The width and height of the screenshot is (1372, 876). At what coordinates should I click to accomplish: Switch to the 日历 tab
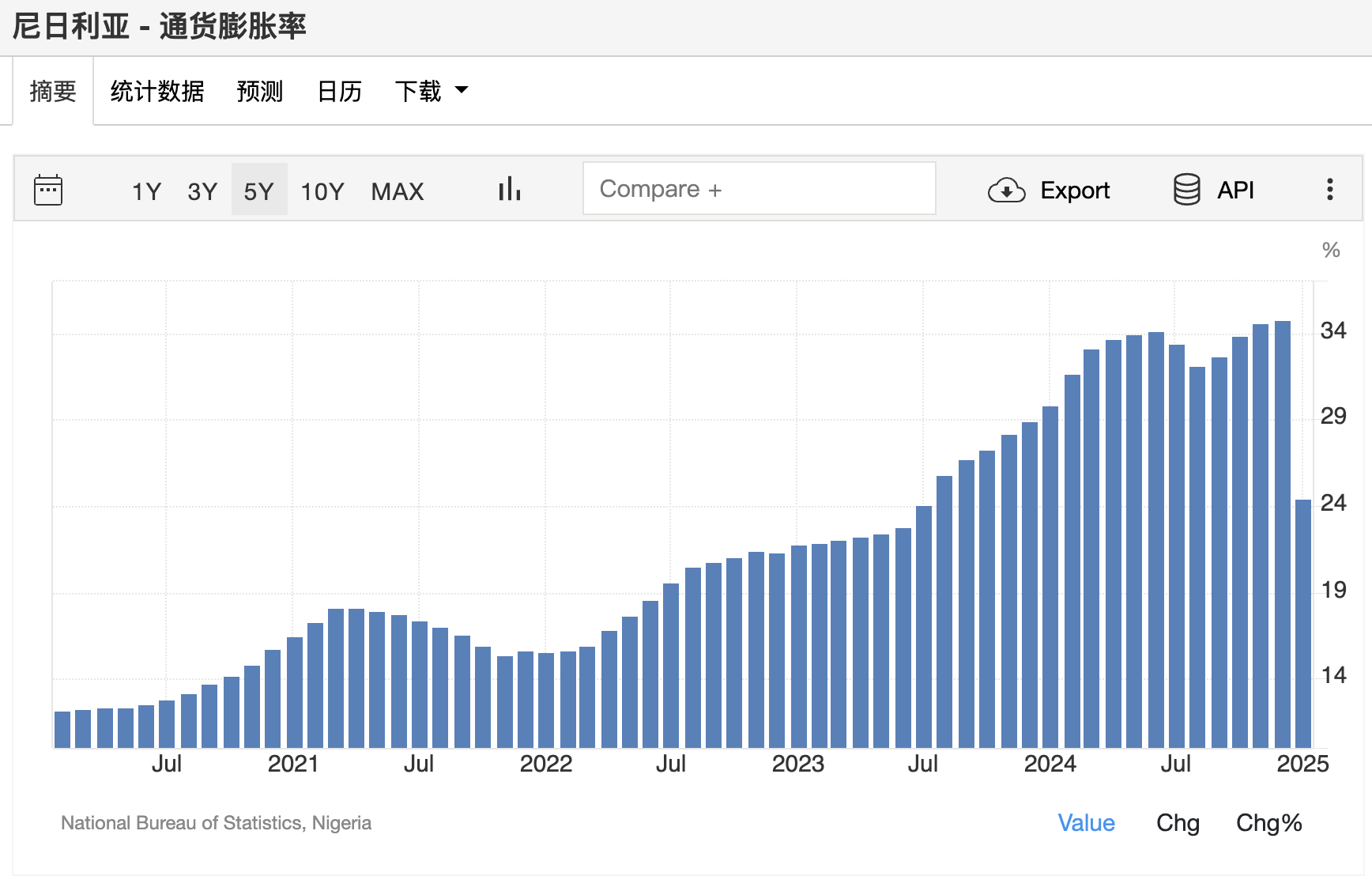(340, 91)
